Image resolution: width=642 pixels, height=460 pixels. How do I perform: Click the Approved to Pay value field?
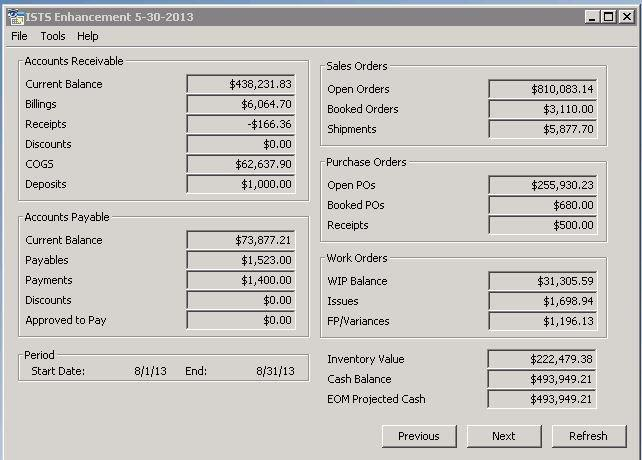pos(241,320)
